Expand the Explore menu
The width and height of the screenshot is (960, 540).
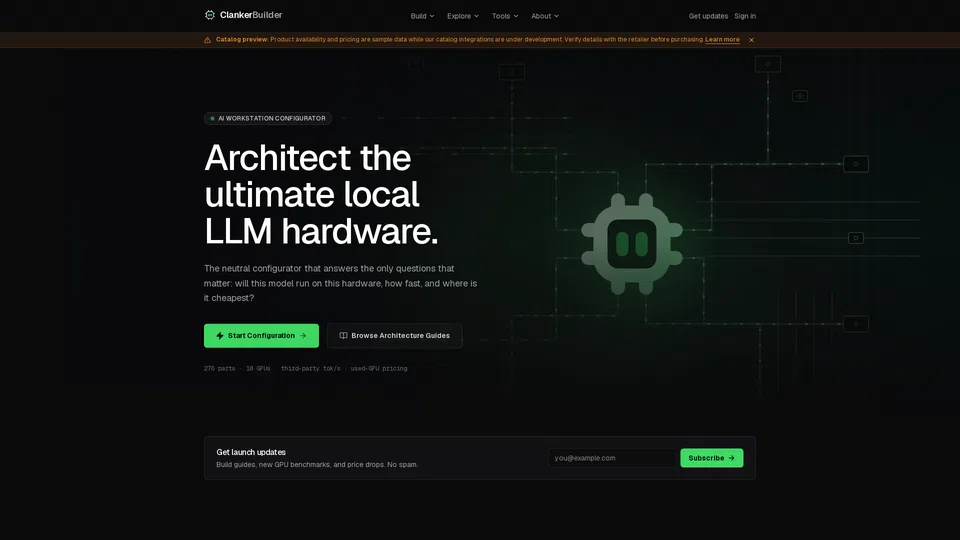pyautogui.click(x=462, y=16)
